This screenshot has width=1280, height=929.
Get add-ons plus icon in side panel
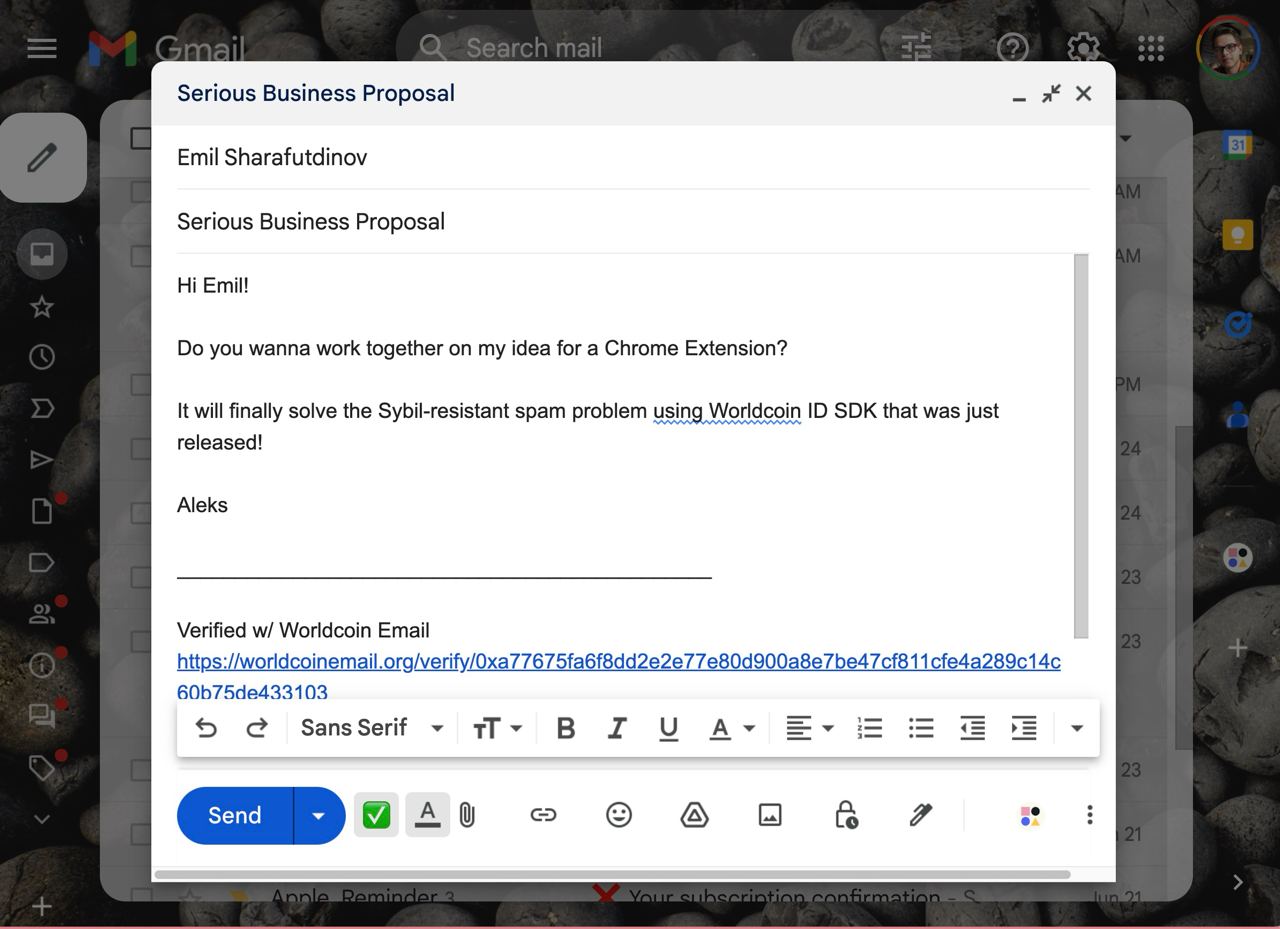tap(1238, 648)
